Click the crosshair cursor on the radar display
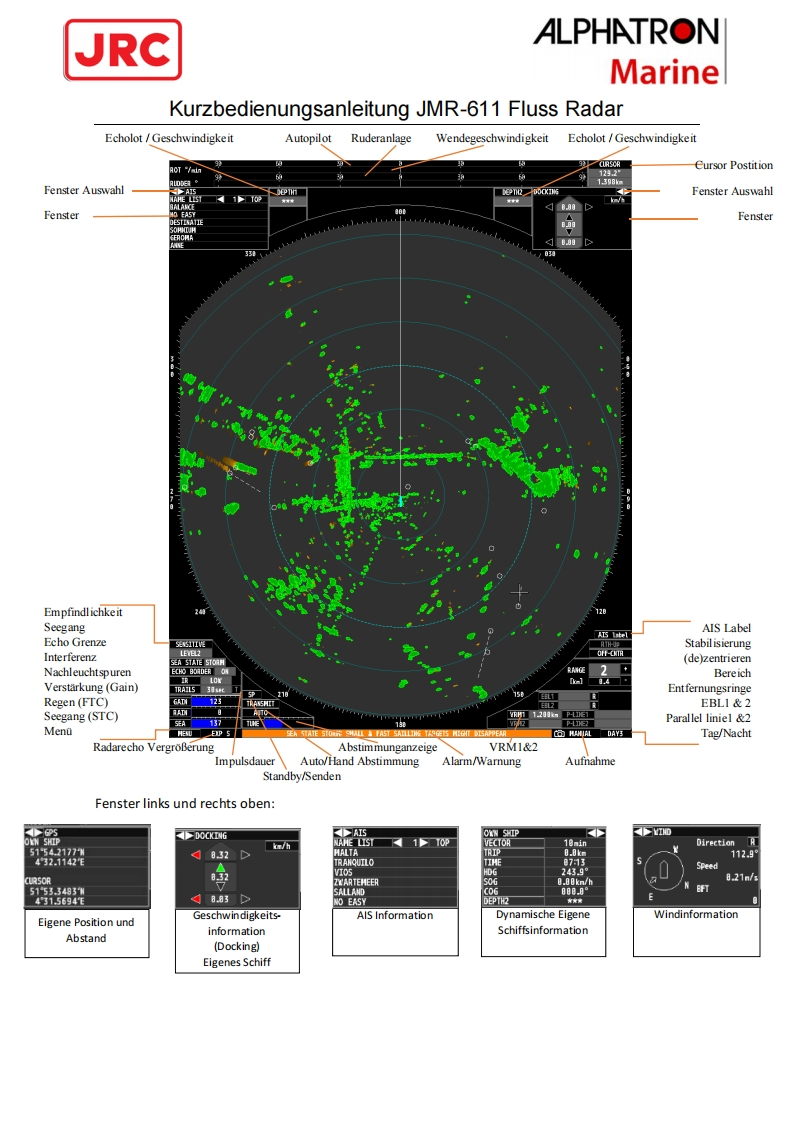Screen dimensions: 793x1122 [x=518, y=593]
